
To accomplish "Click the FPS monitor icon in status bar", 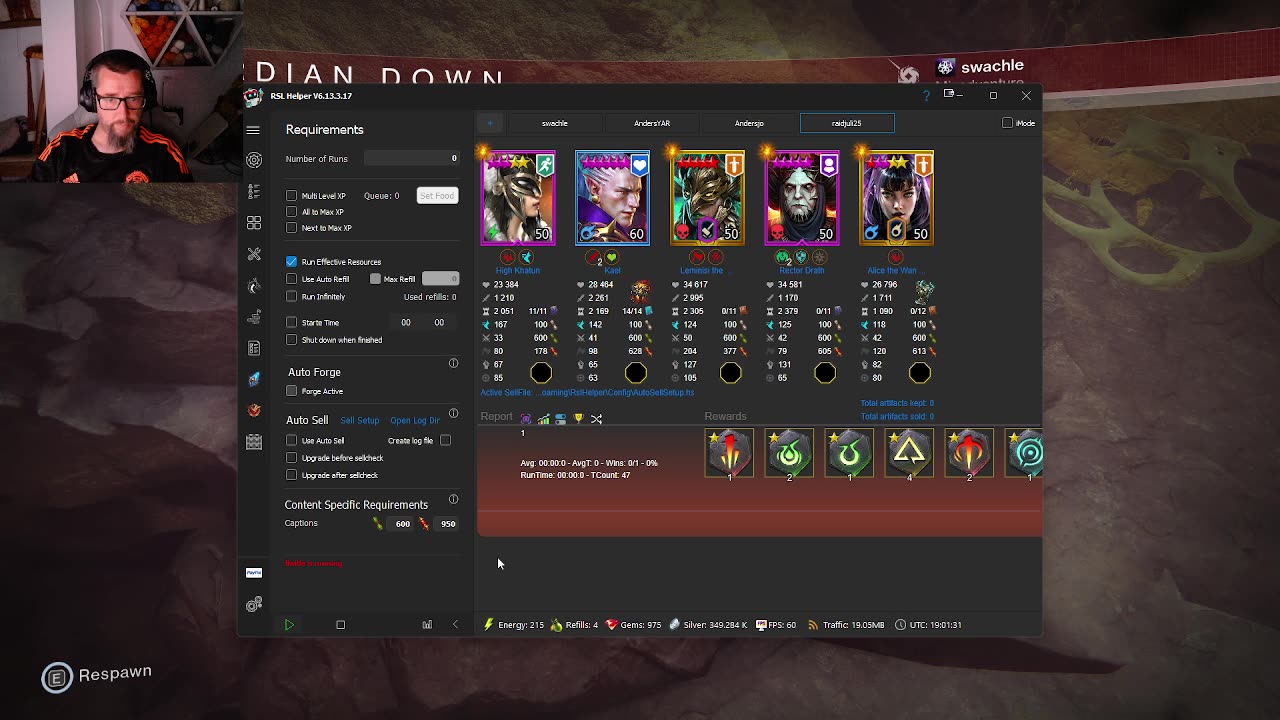I will click(x=761, y=625).
